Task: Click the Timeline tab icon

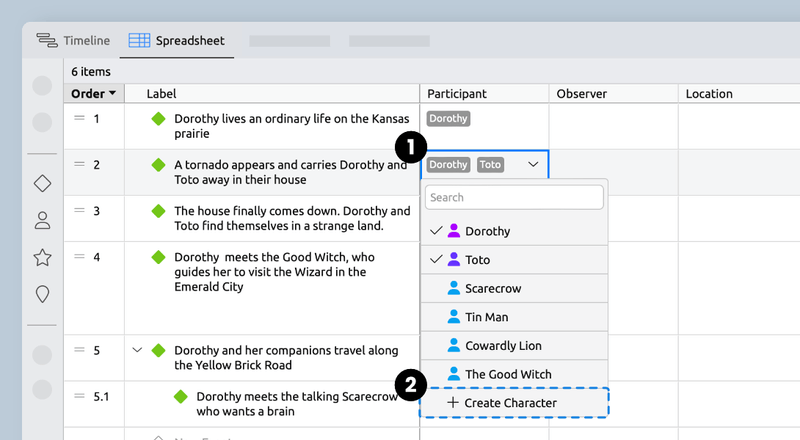Action: 47,40
